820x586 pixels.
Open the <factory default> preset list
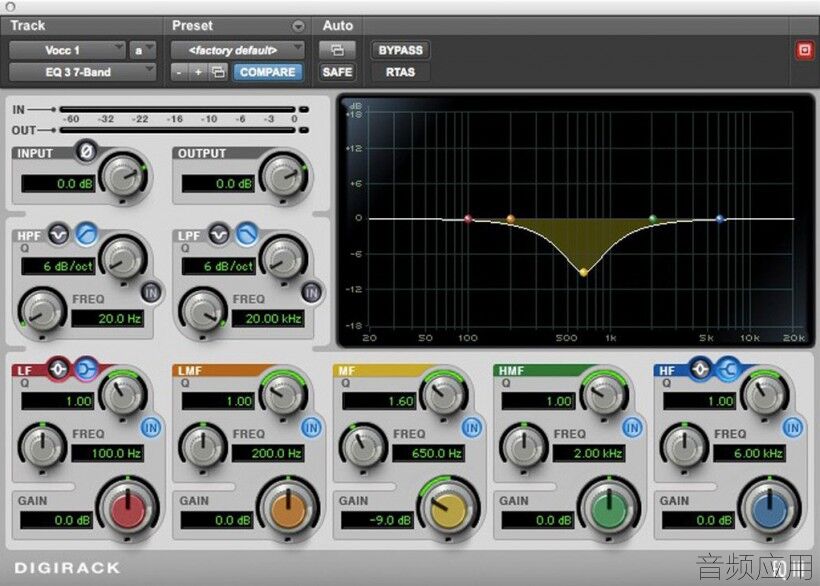pos(237,50)
